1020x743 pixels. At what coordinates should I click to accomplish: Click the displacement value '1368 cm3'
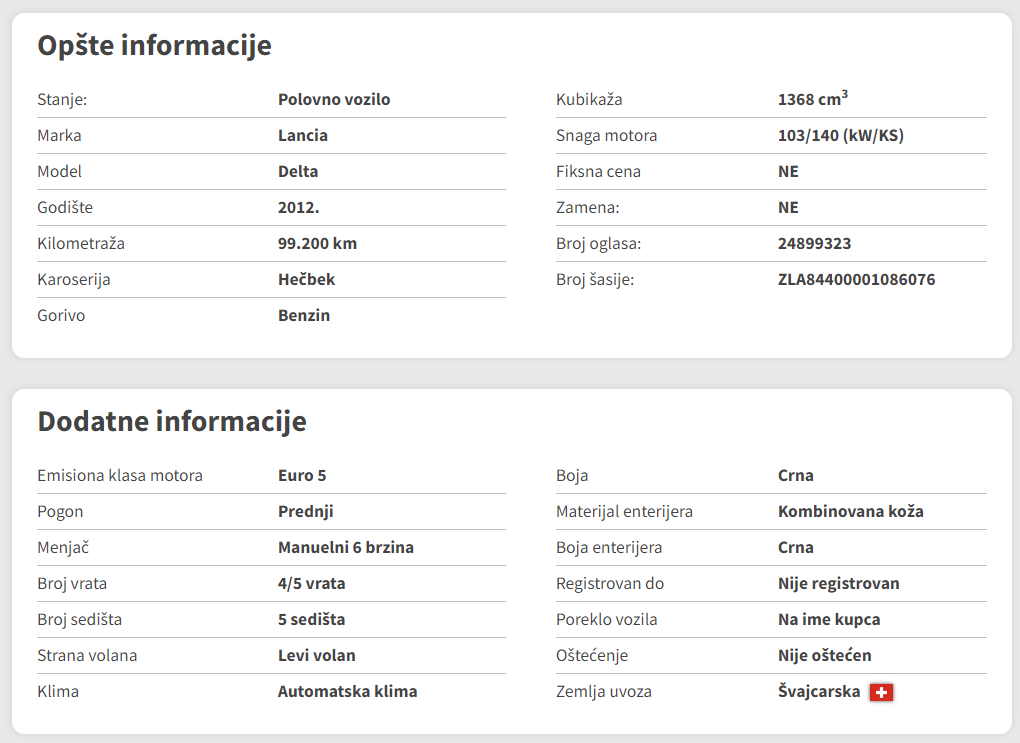coord(812,98)
